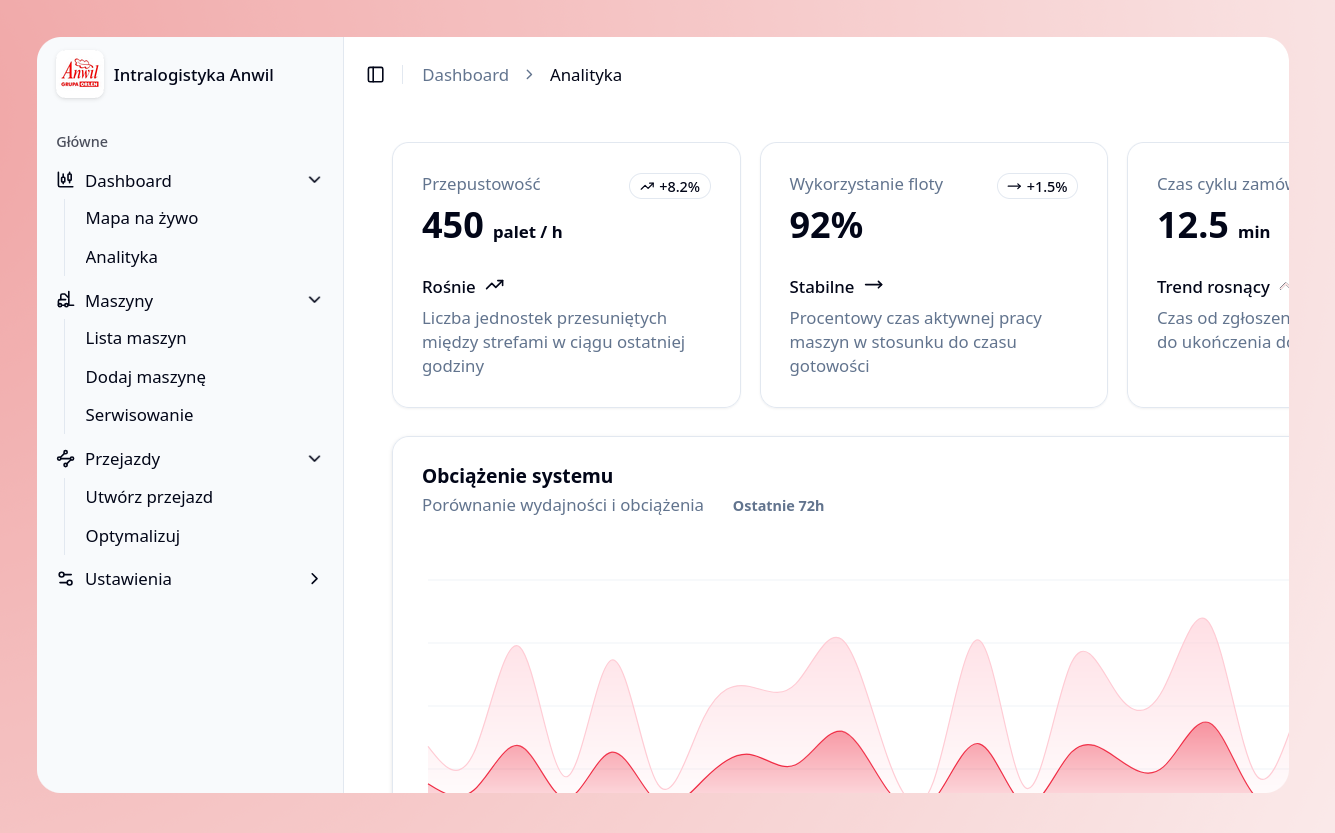Click the trending-up arrow next to Rośnie
Image resolution: width=1335 pixels, height=833 pixels.
click(x=495, y=286)
